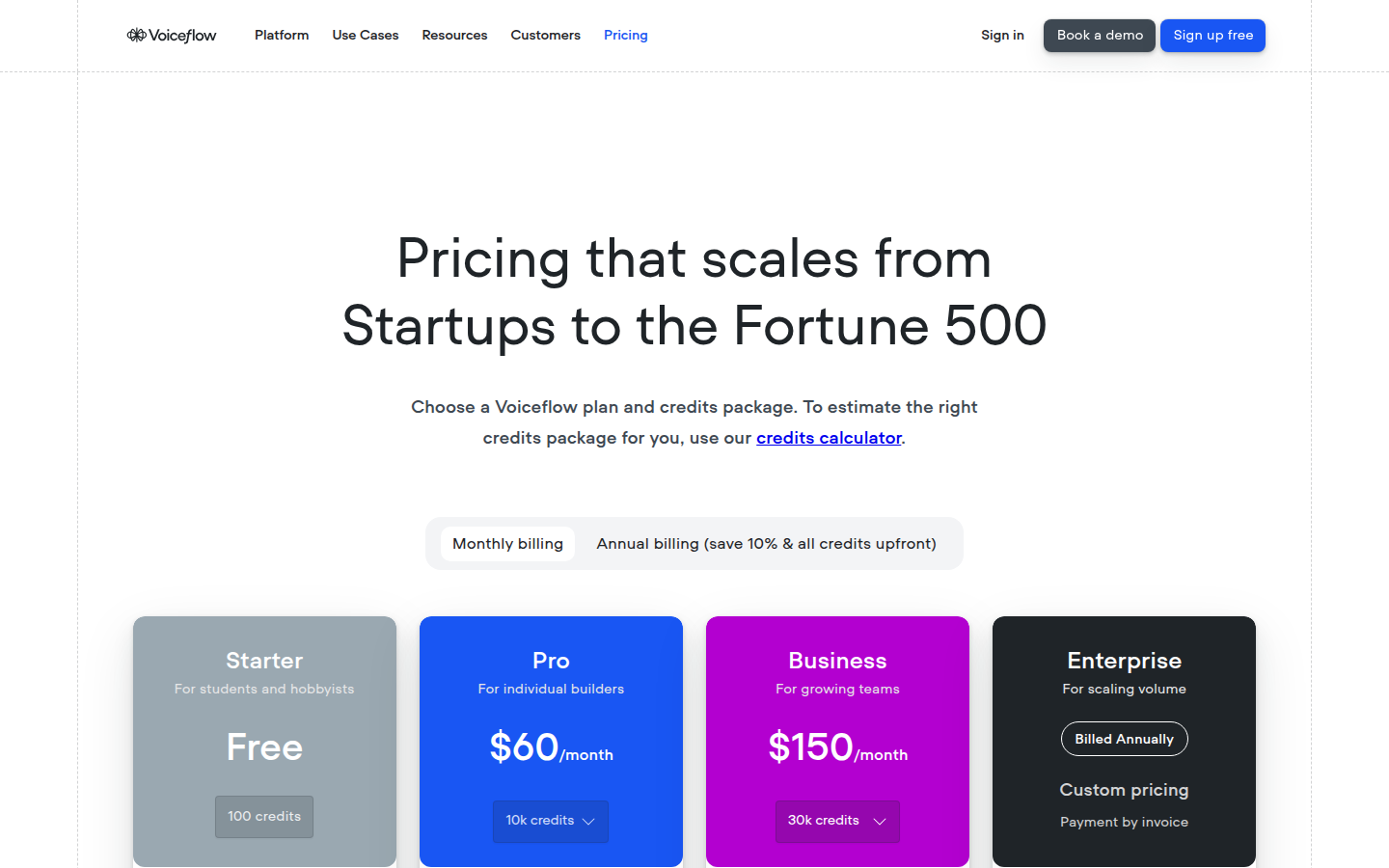
Task: Click the 100 credits box on Starter
Action: click(264, 817)
